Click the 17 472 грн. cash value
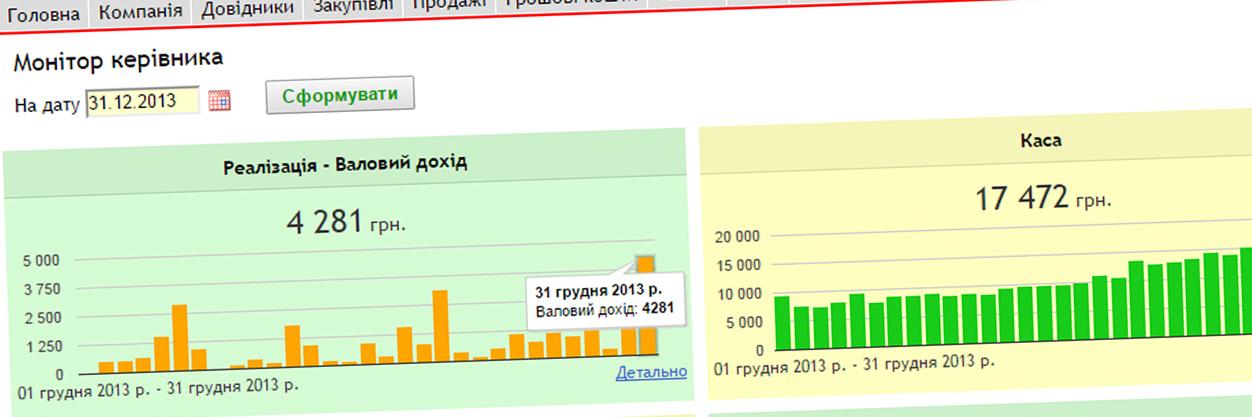Viewport: 1252px width, 417px height. click(x=1042, y=199)
